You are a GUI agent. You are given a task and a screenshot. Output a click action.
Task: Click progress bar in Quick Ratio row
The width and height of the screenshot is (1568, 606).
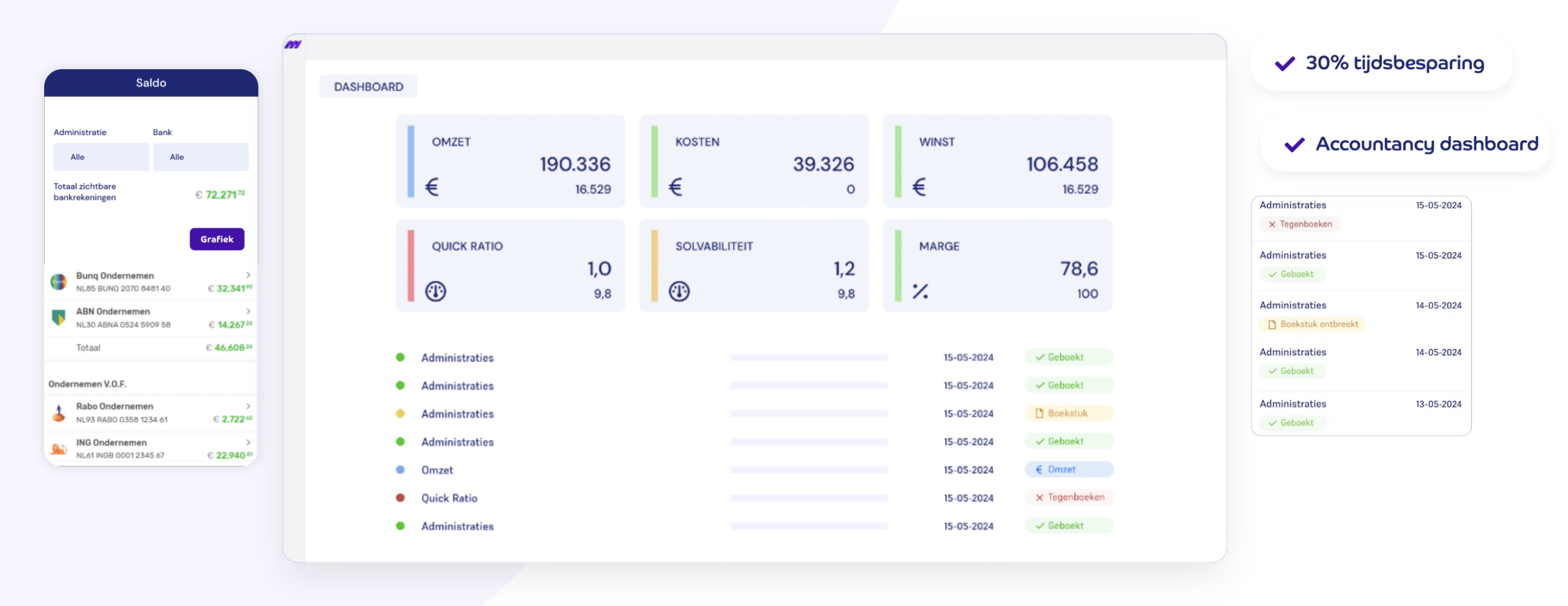click(x=808, y=498)
